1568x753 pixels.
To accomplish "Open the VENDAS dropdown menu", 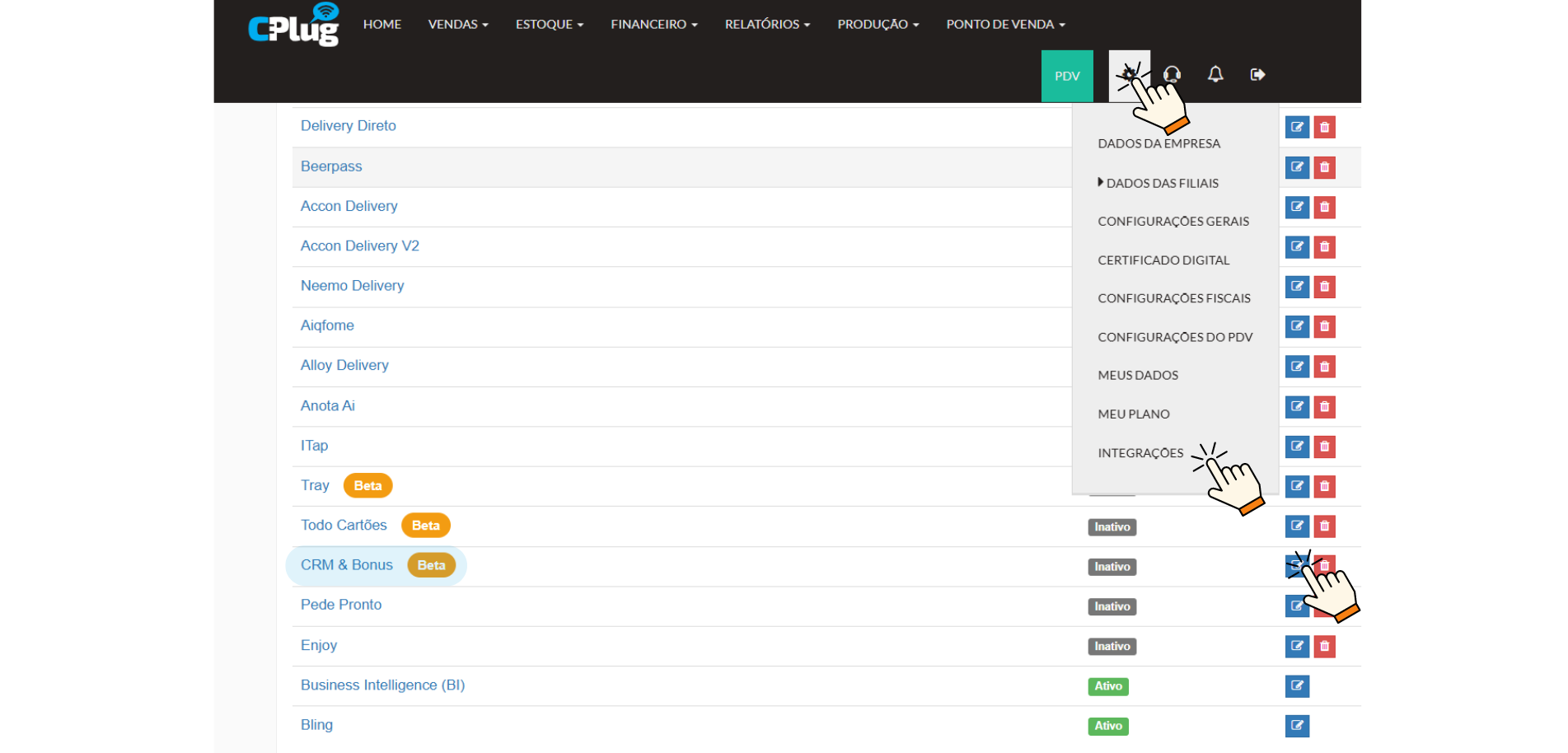I will click(x=458, y=25).
